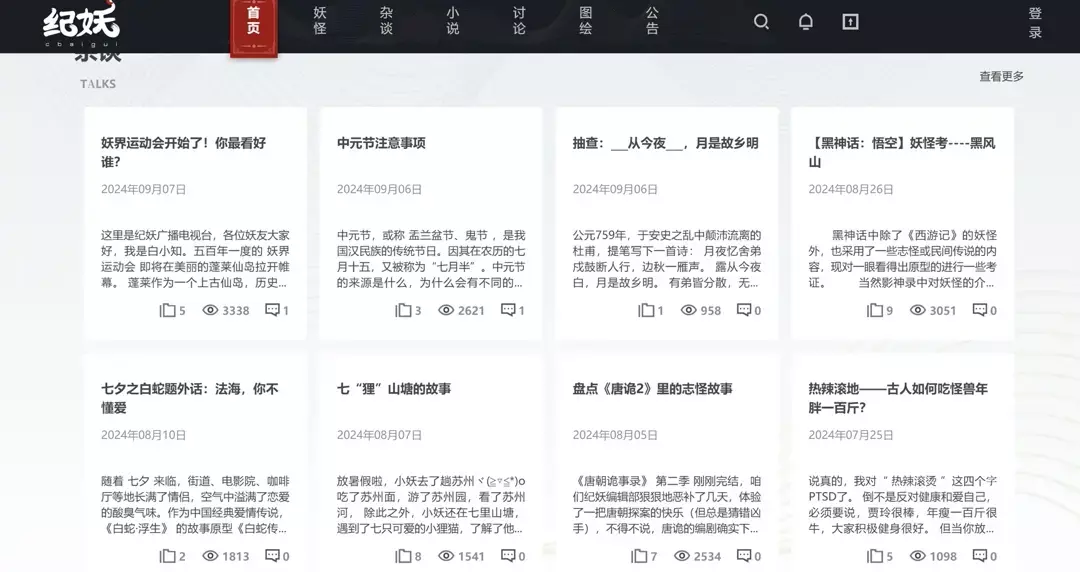The width and height of the screenshot is (1080, 572).
Task: Open the 公告 announcements menu
Action: coord(652,21)
